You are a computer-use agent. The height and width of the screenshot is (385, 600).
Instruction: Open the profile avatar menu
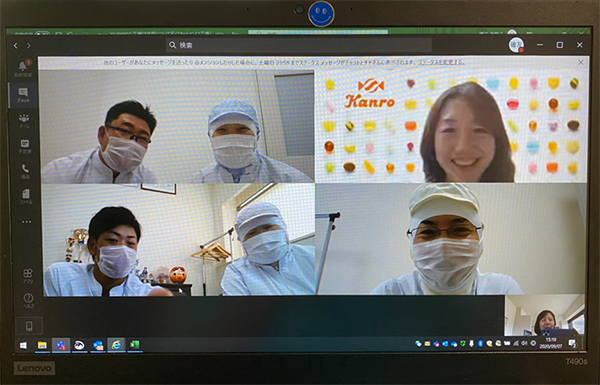516,45
